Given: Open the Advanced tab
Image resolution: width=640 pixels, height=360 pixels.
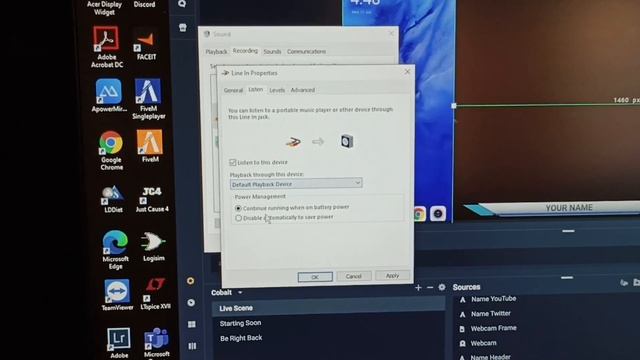Looking at the screenshot, I should [x=302, y=90].
